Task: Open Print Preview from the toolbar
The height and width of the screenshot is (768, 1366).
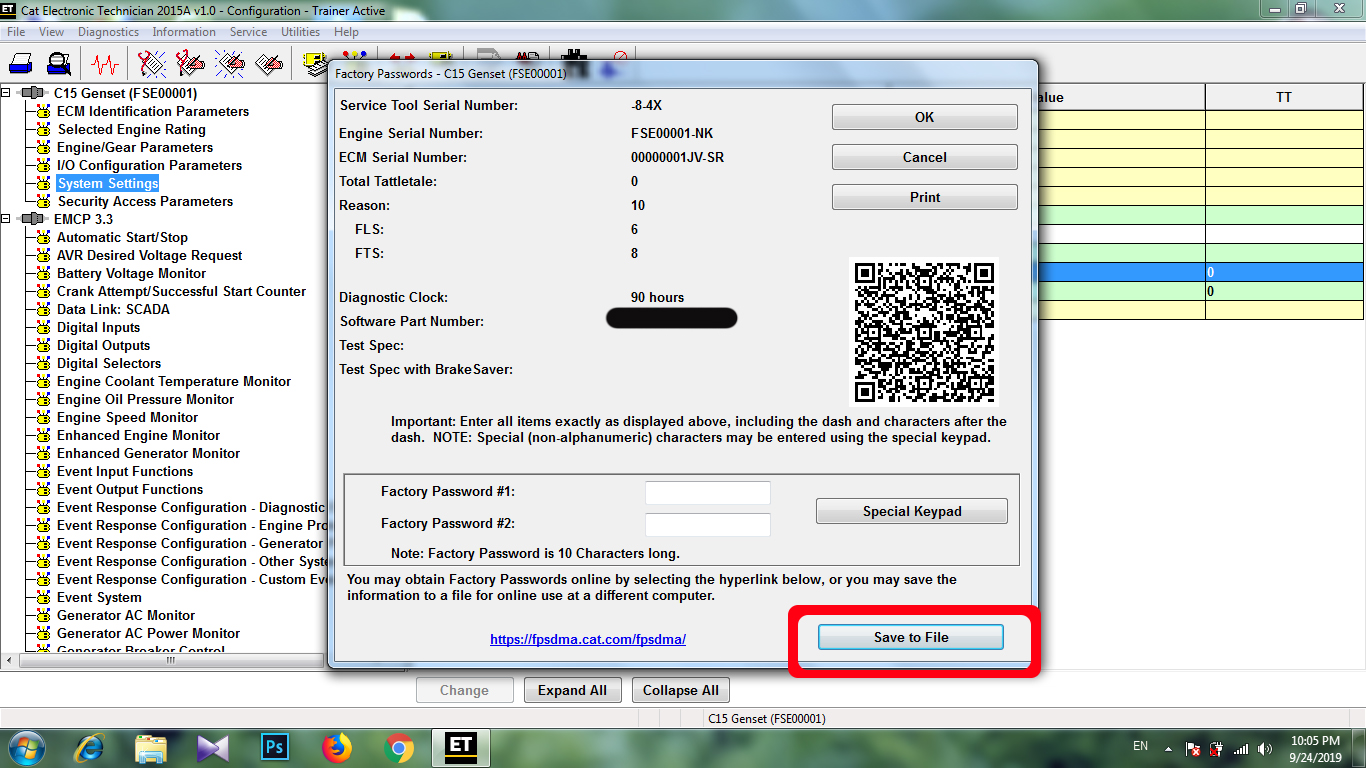Action: point(60,64)
